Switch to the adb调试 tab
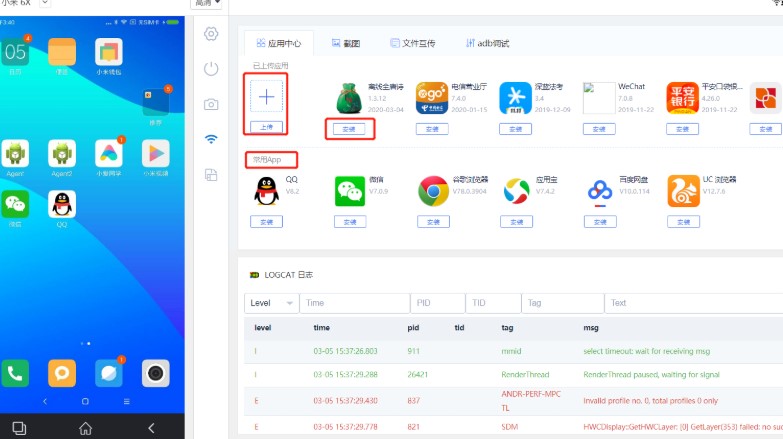This screenshot has width=783, height=439. tap(487, 43)
